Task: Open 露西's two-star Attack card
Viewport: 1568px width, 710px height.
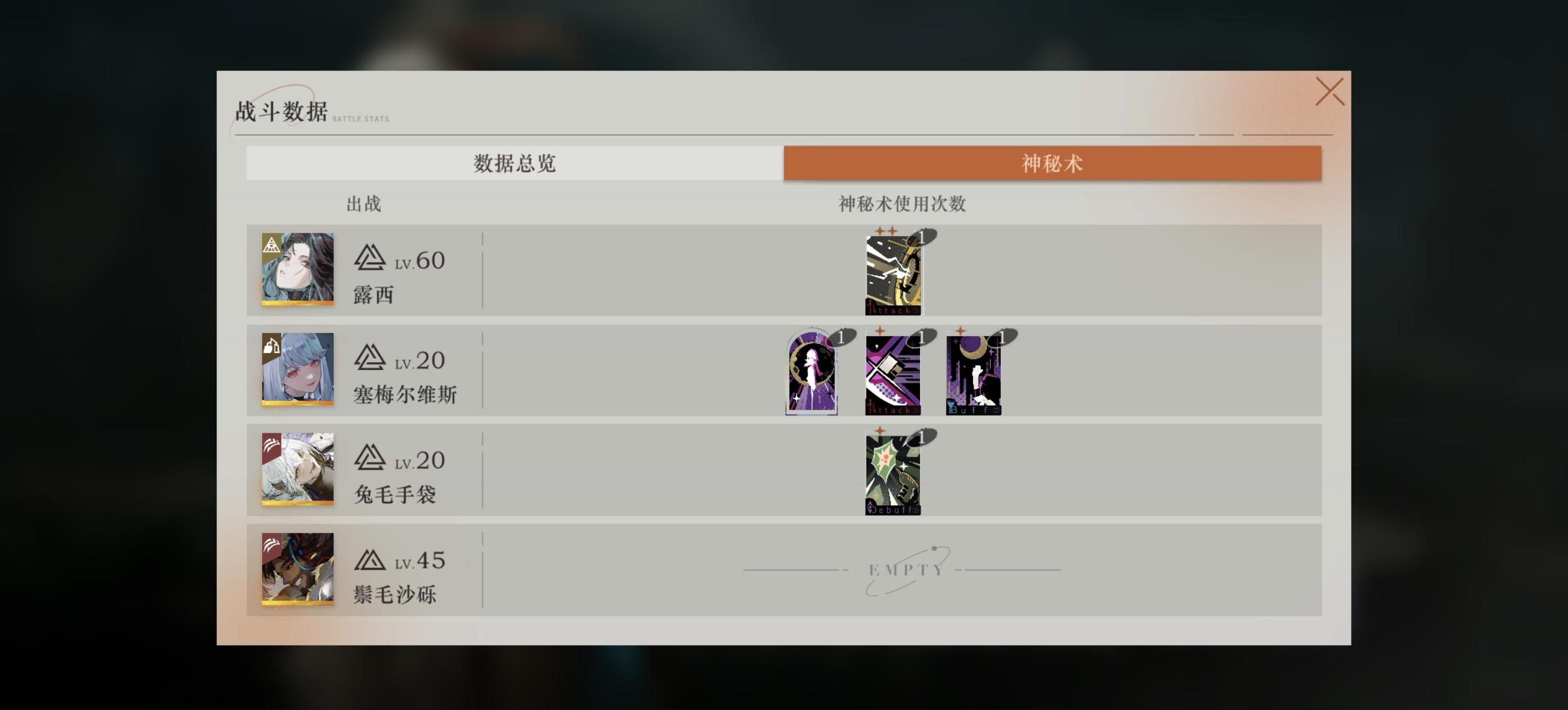Action: [893, 275]
